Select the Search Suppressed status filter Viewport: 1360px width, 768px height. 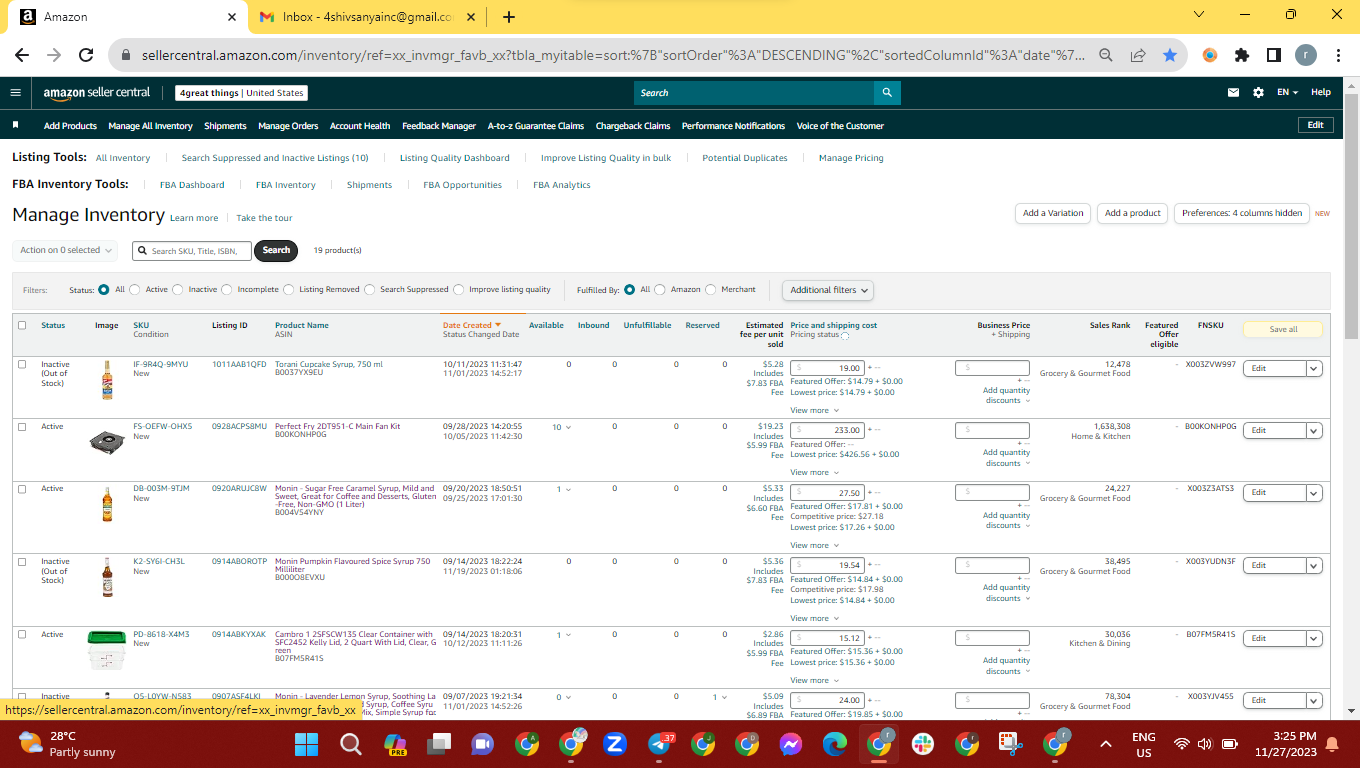(x=370, y=290)
